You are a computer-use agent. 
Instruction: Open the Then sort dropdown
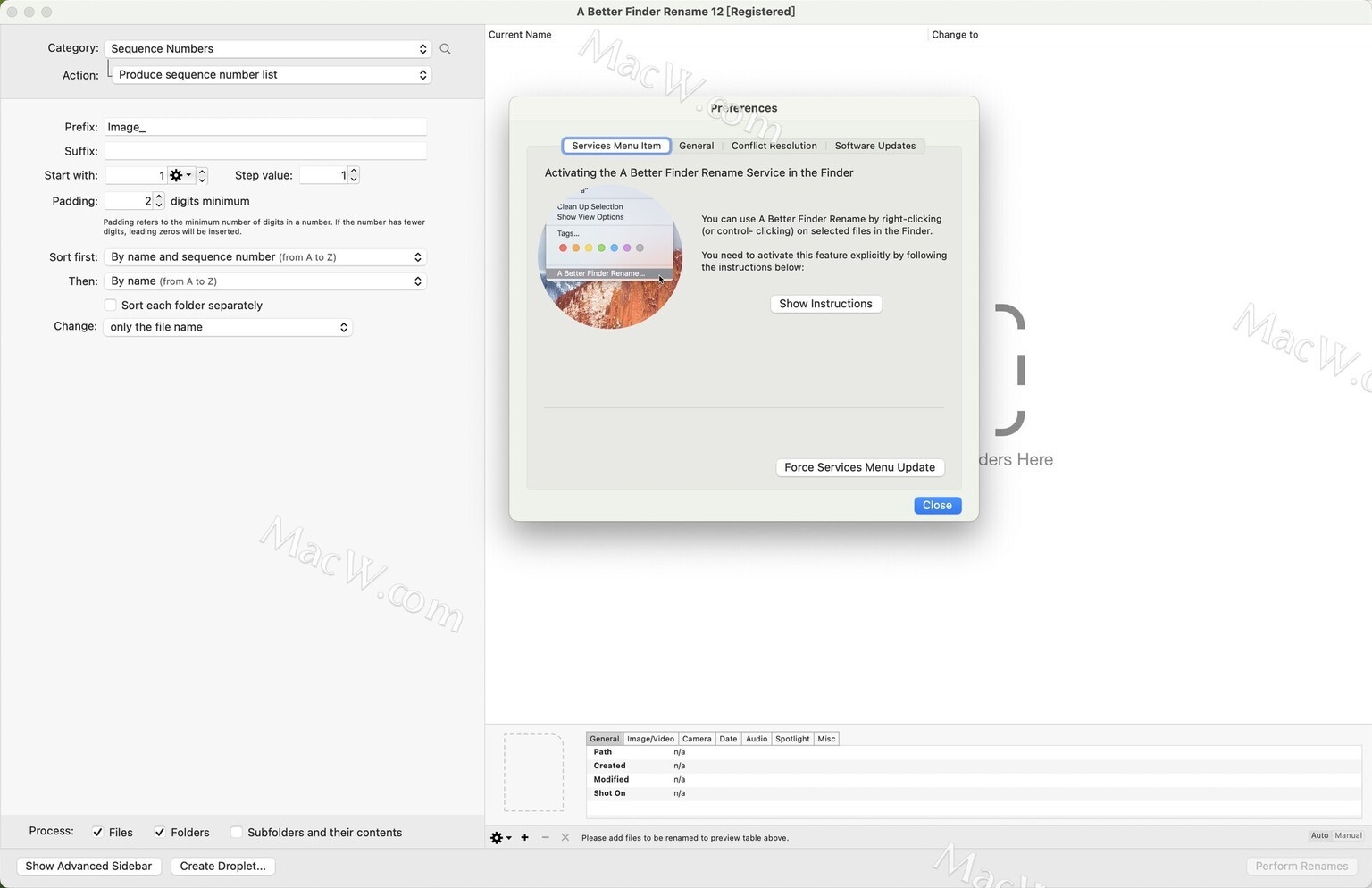tap(265, 281)
